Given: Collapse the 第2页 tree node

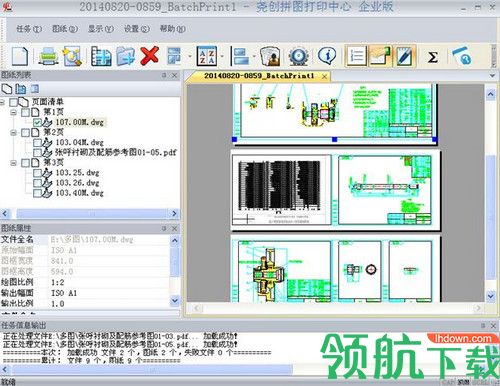Looking at the screenshot, I should coord(13,133).
